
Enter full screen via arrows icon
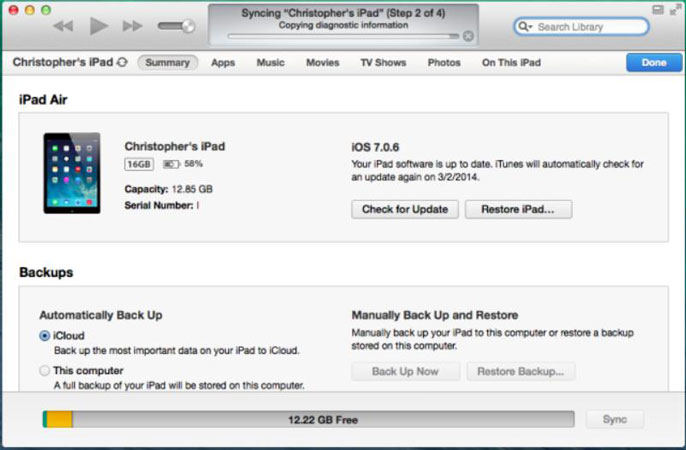676,10
